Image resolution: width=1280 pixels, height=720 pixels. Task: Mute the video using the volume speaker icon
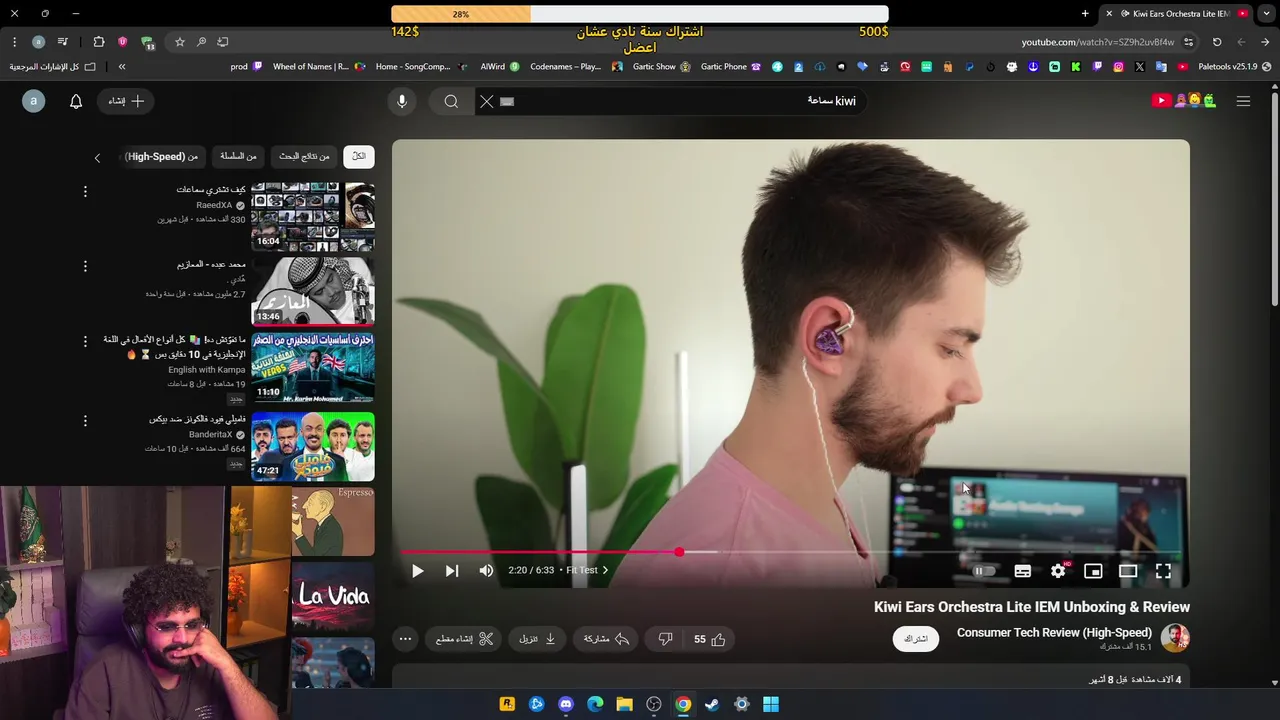pos(486,571)
